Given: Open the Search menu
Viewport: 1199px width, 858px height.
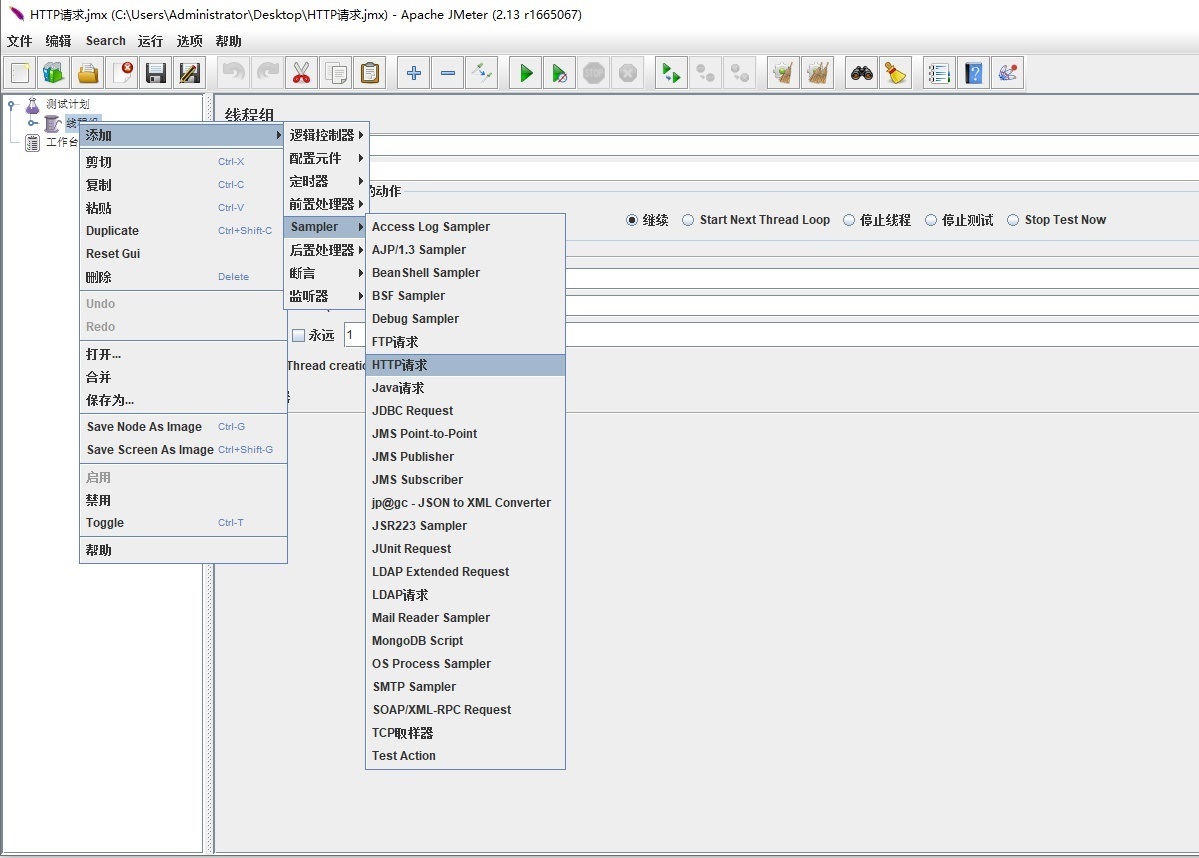Looking at the screenshot, I should 106,41.
